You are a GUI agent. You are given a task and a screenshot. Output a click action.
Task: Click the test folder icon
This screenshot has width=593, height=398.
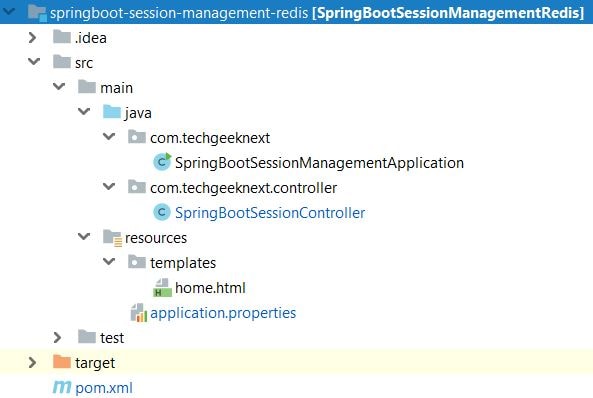coord(87,336)
